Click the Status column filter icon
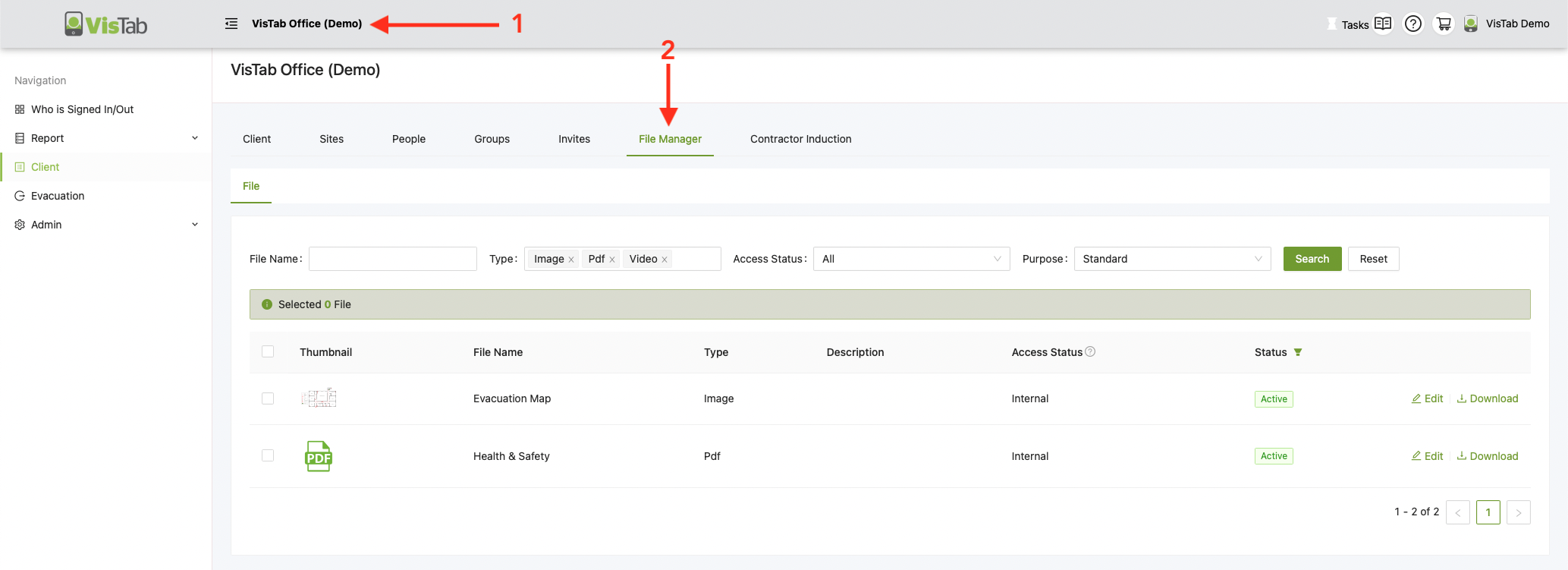The height and width of the screenshot is (570, 1568). (x=1298, y=352)
